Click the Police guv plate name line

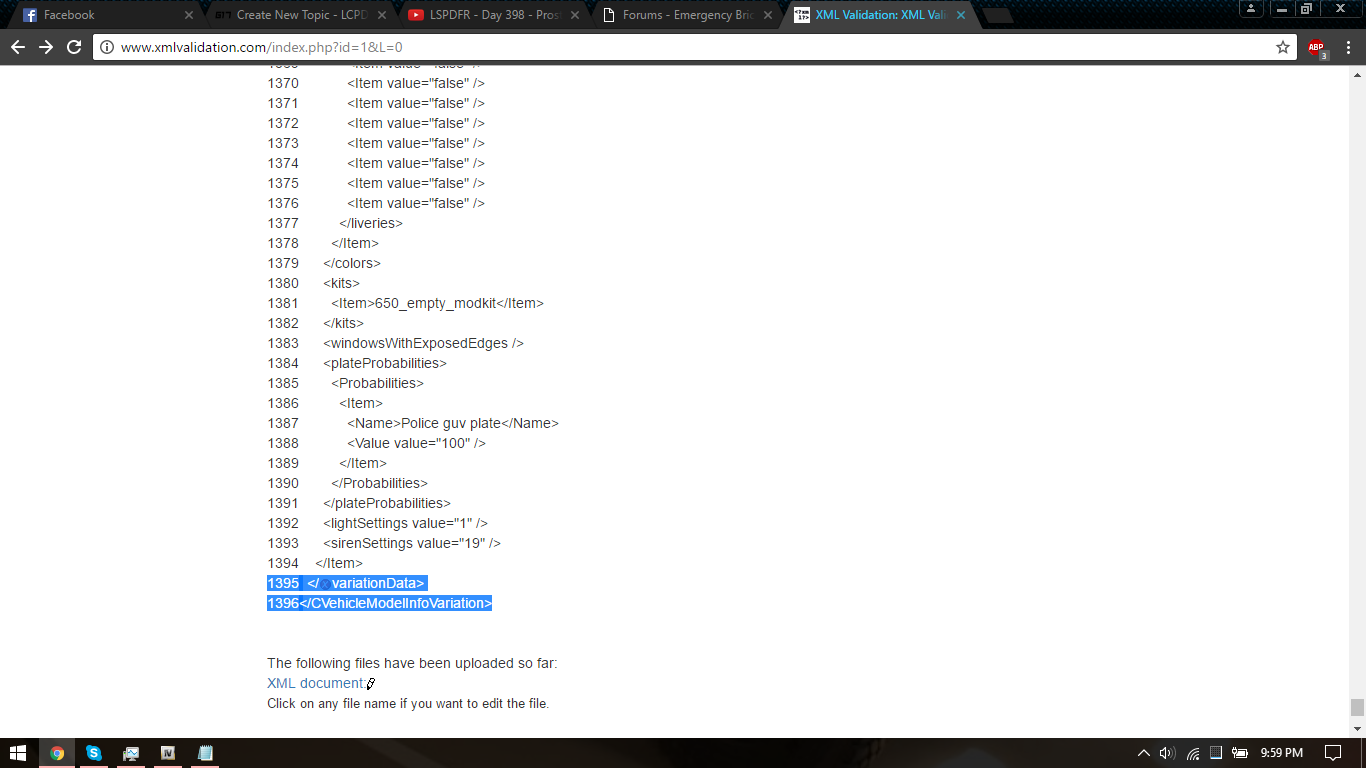453,423
